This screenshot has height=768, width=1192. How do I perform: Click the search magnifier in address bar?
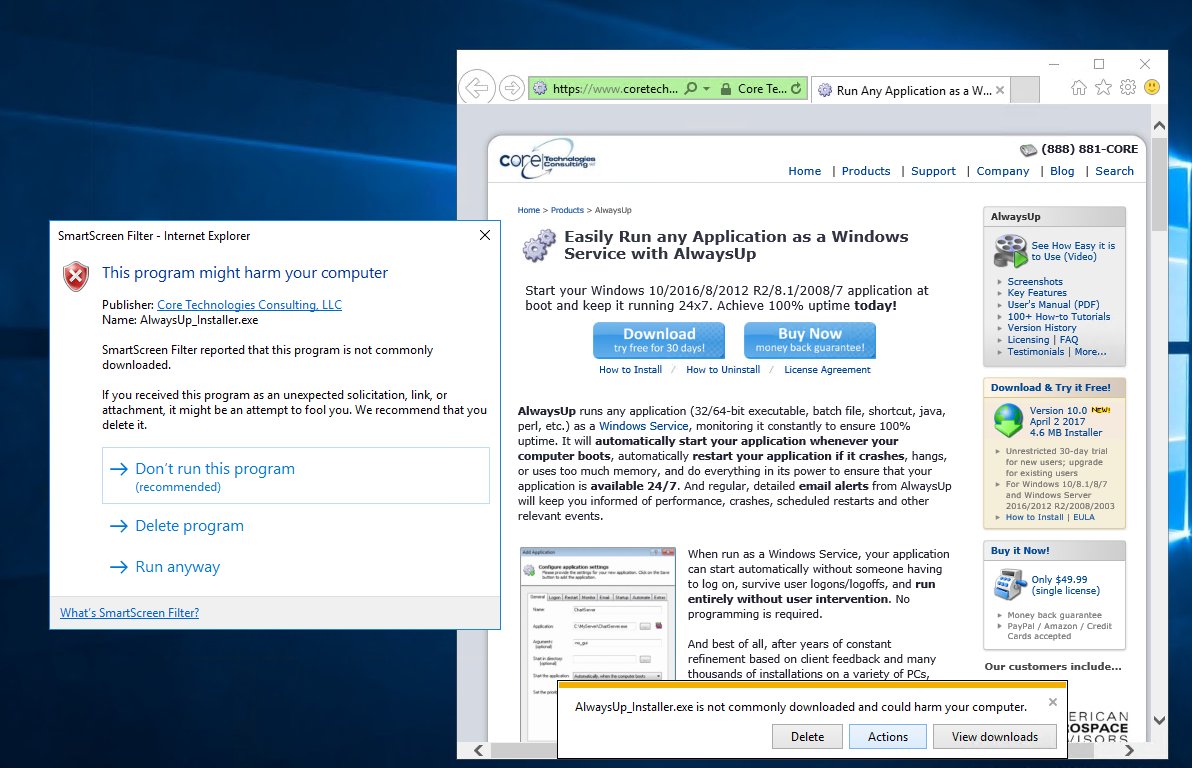click(690, 88)
